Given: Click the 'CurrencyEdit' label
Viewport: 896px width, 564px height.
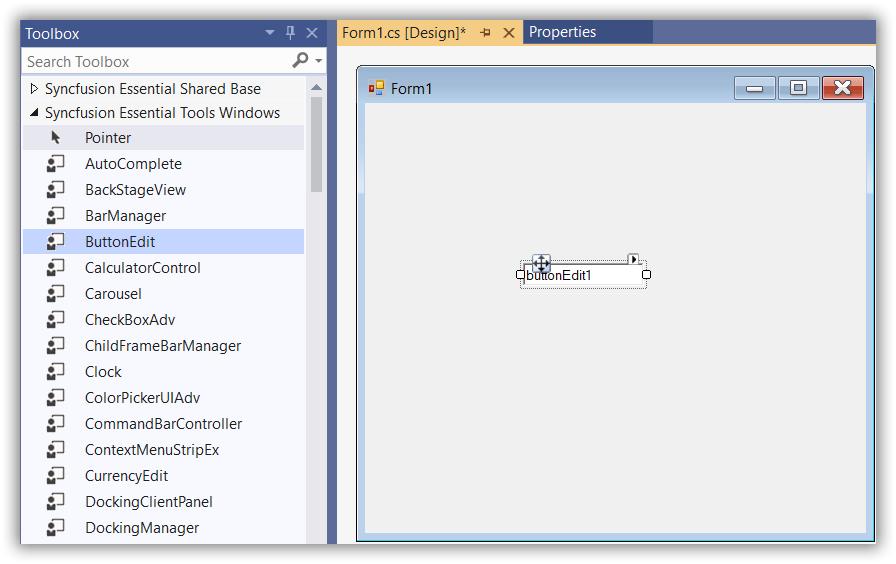Looking at the screenshot, I should click(x=126, y=476).
